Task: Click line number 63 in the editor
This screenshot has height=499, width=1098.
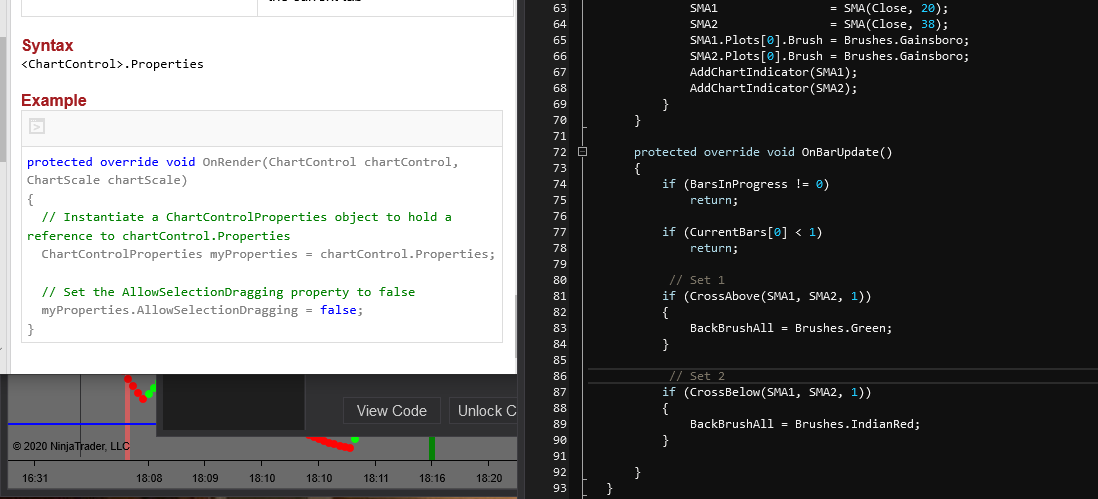Action: pyautogui.click(x=560, y=8)
